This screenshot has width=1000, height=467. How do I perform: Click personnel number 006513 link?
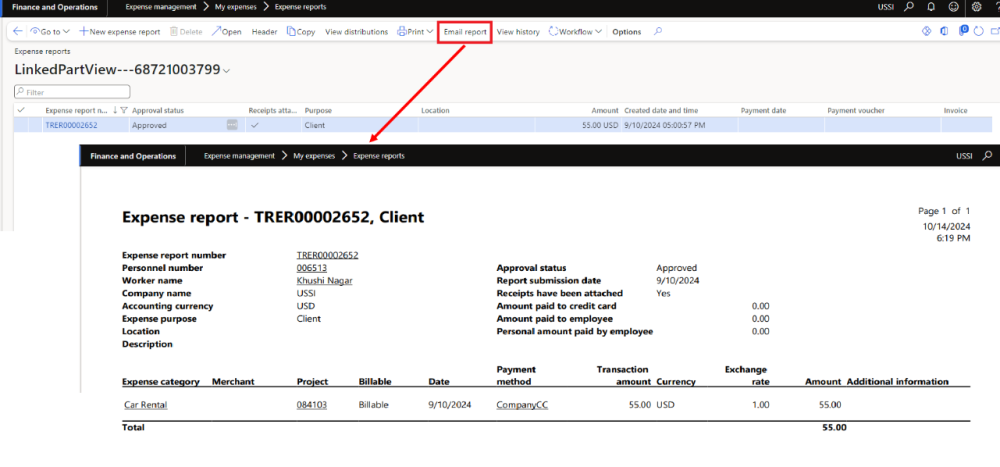point(312,268)
